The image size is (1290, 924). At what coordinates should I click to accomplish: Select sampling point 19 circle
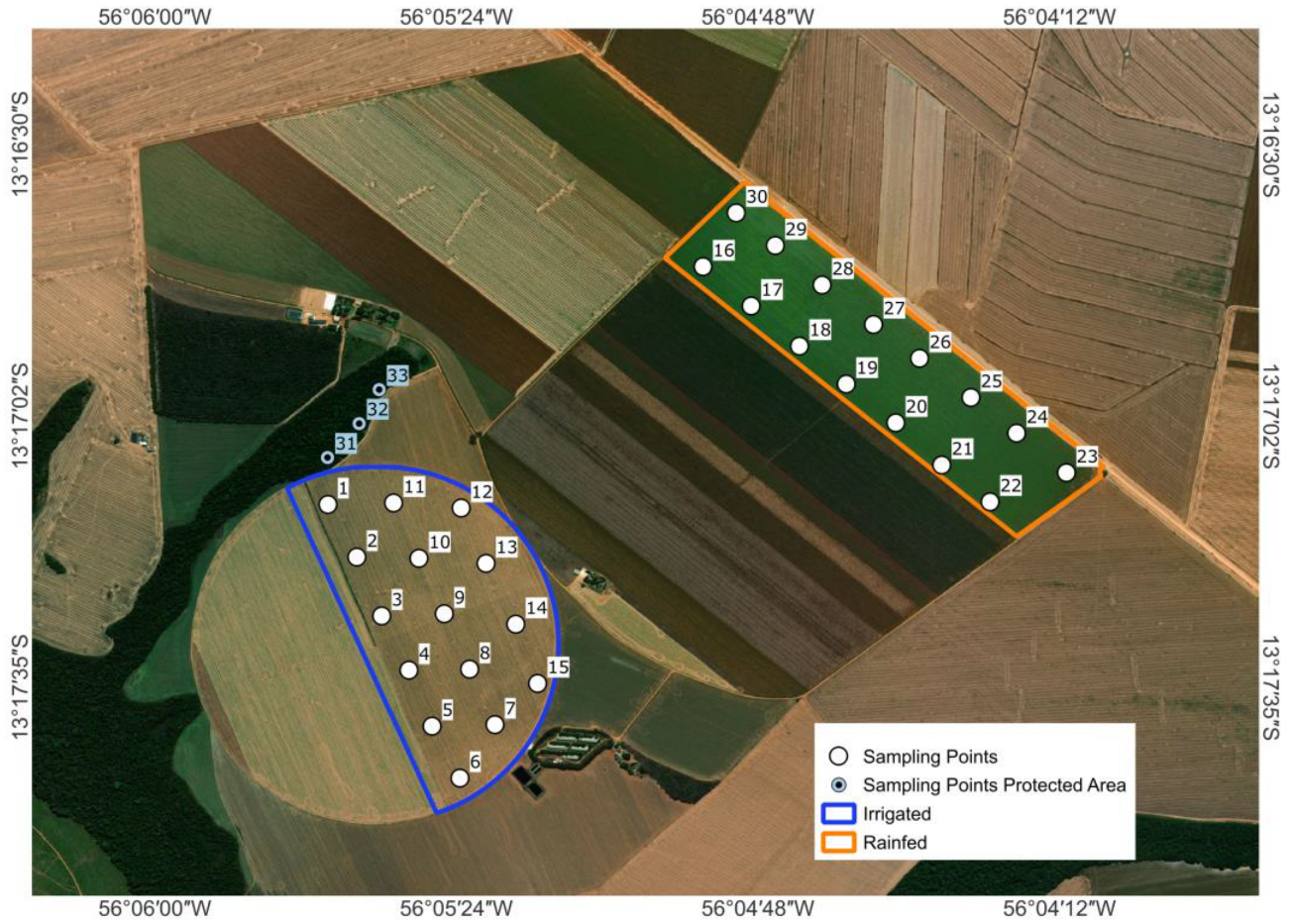coord(846,384)
